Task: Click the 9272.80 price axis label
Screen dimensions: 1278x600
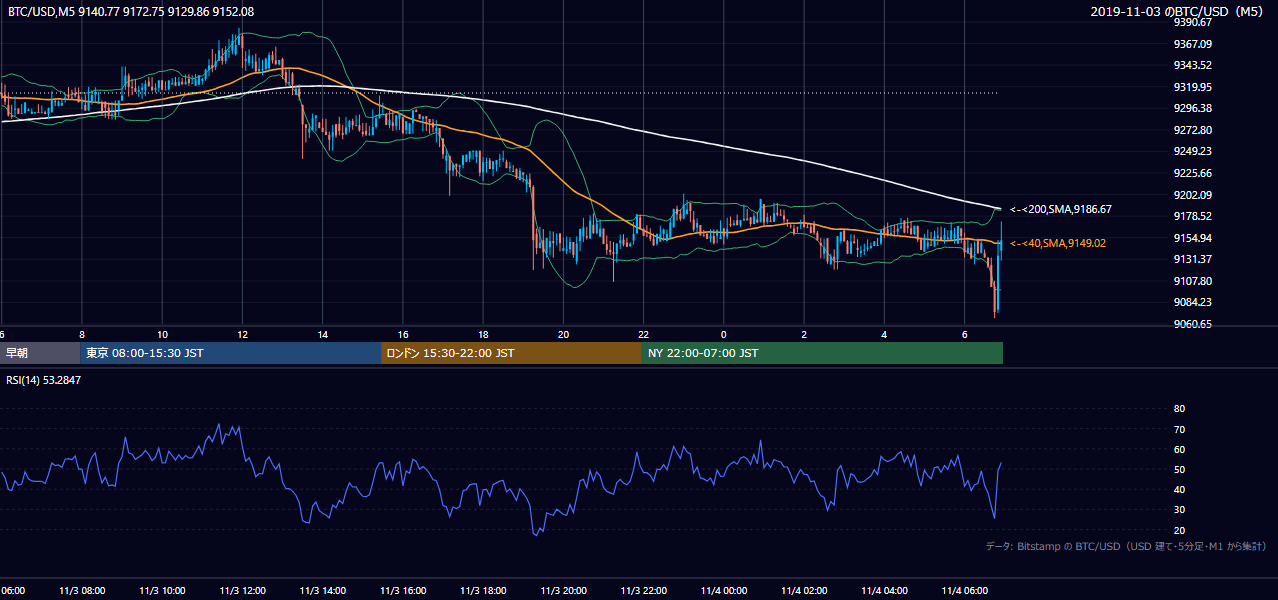Action: coord(1194,130)
